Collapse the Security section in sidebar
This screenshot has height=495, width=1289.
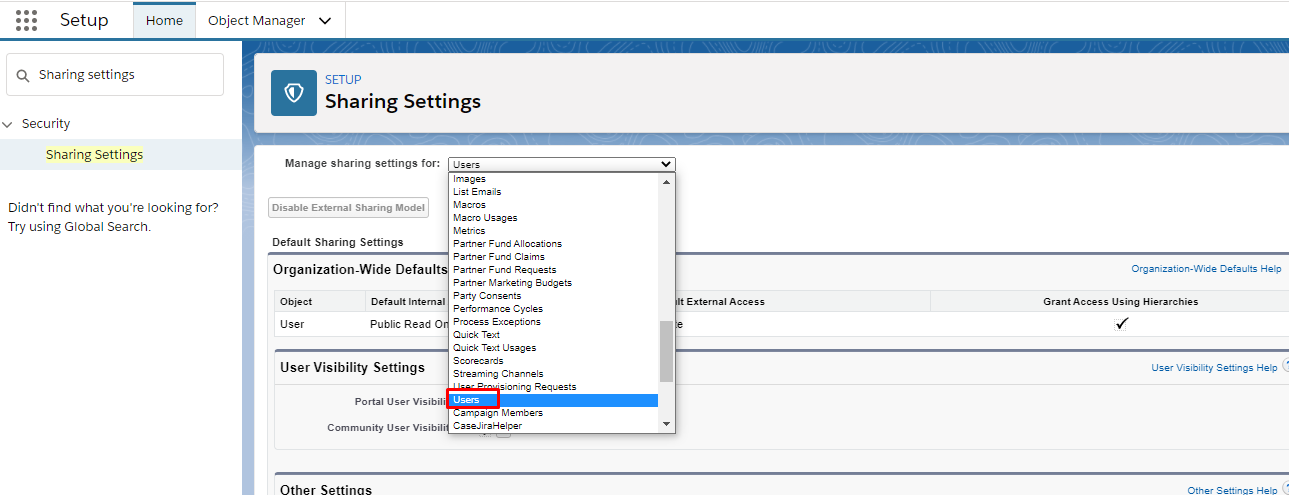click(x=8, y=124)
